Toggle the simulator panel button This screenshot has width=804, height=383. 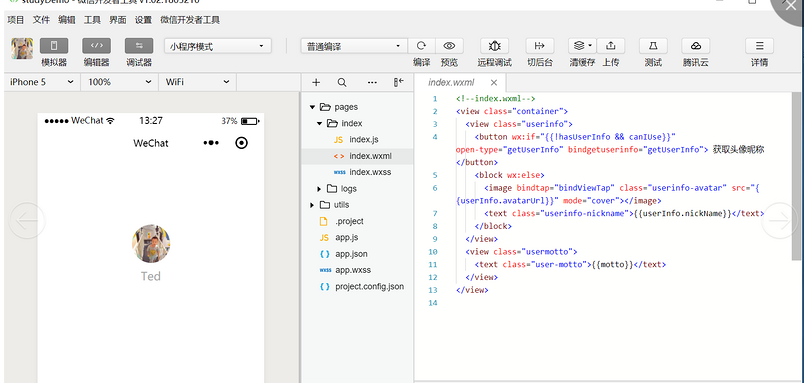[54, 46]
